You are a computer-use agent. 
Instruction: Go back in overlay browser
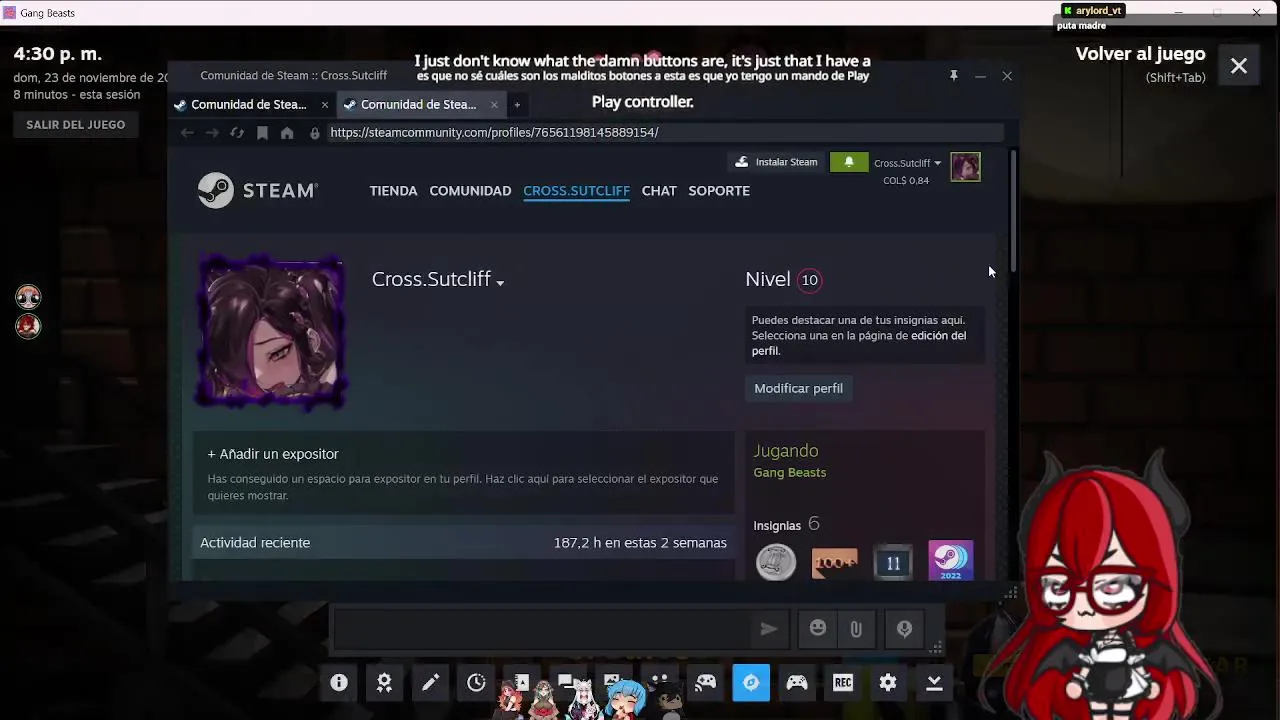(x=187, y=132)
